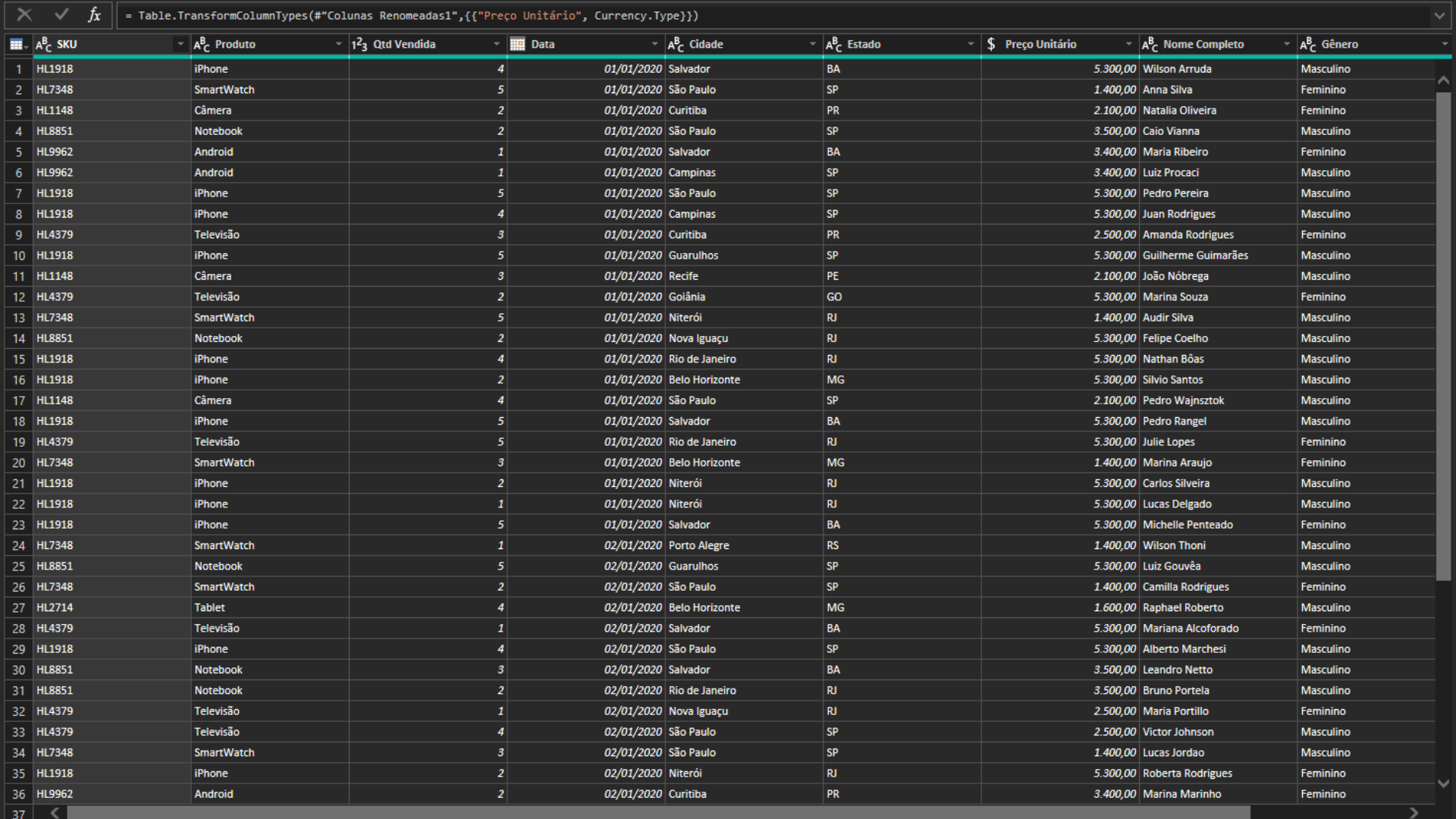Open SKU column filter dropdown
The height and width of the screenshot is (819, 1456).
(180, 45)
